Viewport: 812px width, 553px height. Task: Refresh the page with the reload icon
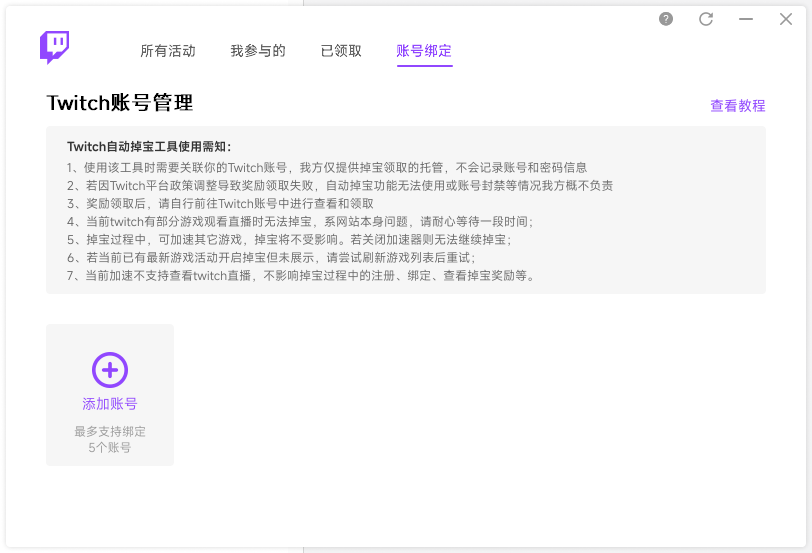click(x=706, y=19)
